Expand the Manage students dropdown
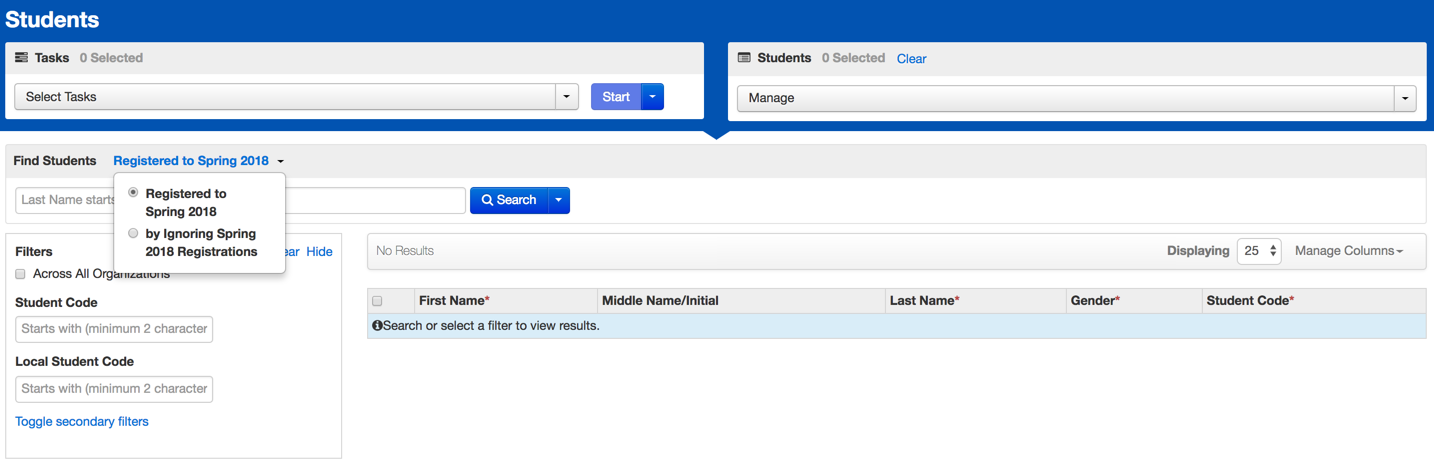 pos(1405,98)
